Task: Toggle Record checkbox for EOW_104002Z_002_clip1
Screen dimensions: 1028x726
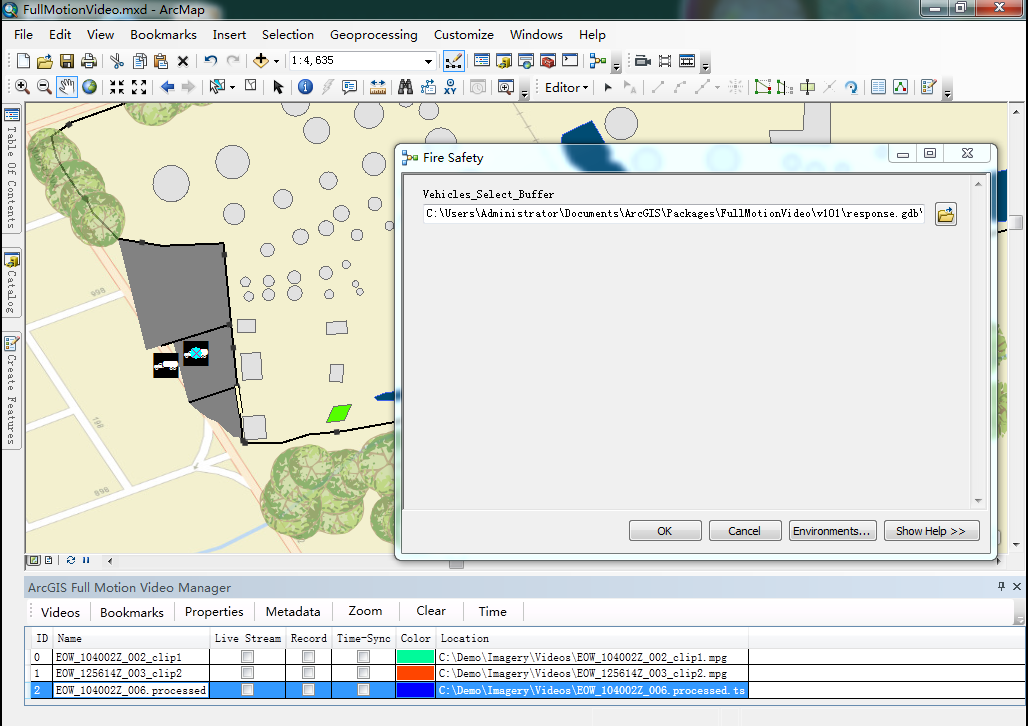Action: [x=308, y=656]
